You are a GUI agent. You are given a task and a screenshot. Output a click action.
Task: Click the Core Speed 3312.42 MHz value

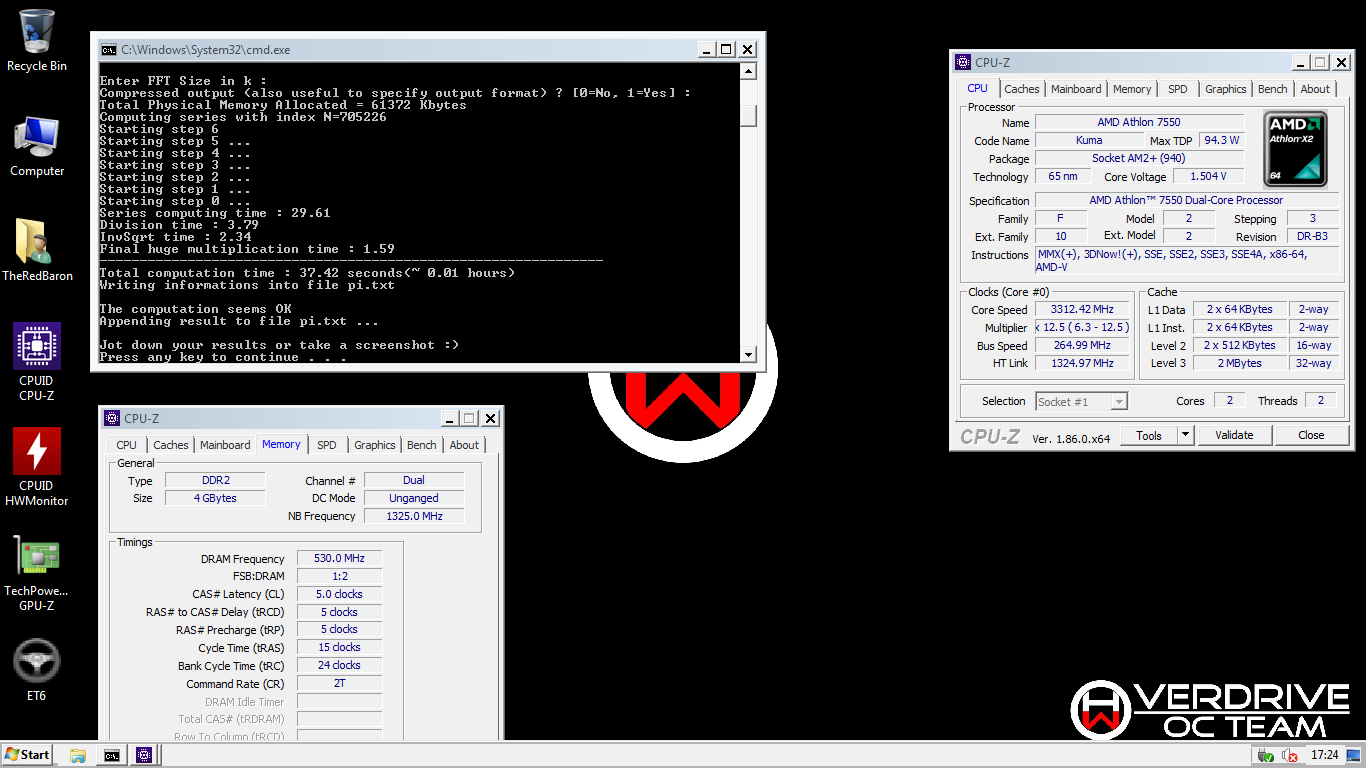tap(1082, 310)
